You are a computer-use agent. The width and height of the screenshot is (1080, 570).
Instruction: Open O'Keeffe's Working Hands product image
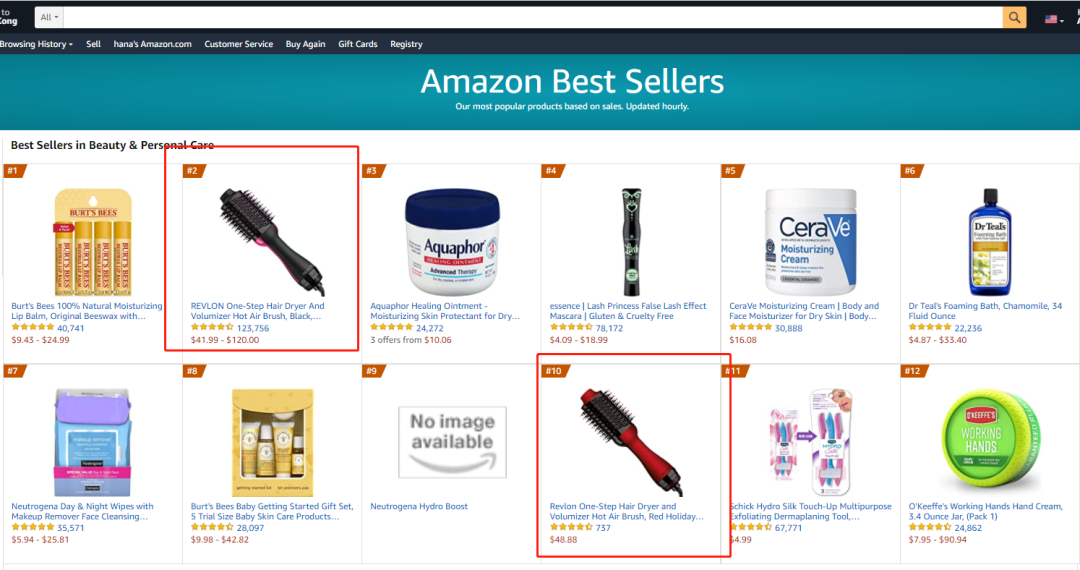point(990,441)
